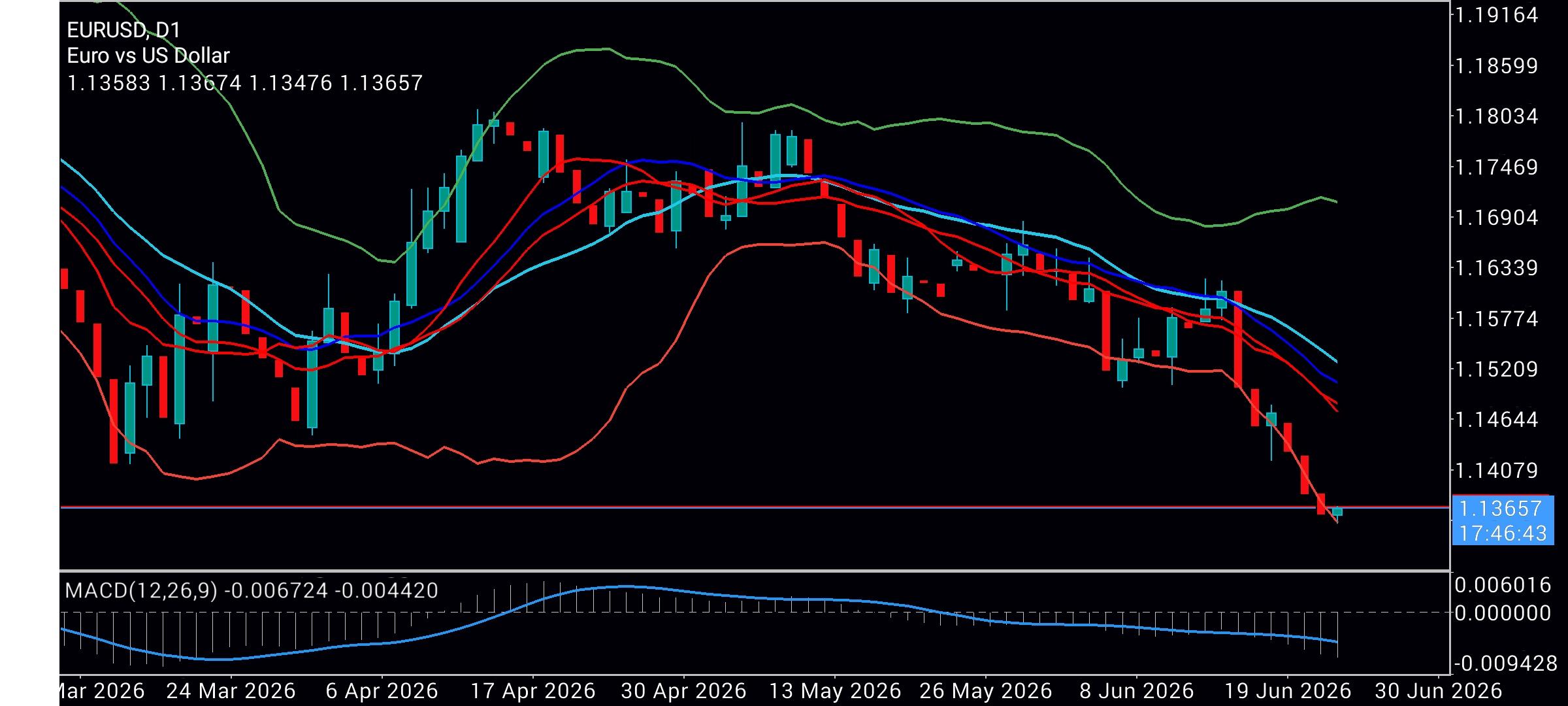1568x706 pixels.
Task: Click the 26 May 2026 date label
Action: pos(985,691)
